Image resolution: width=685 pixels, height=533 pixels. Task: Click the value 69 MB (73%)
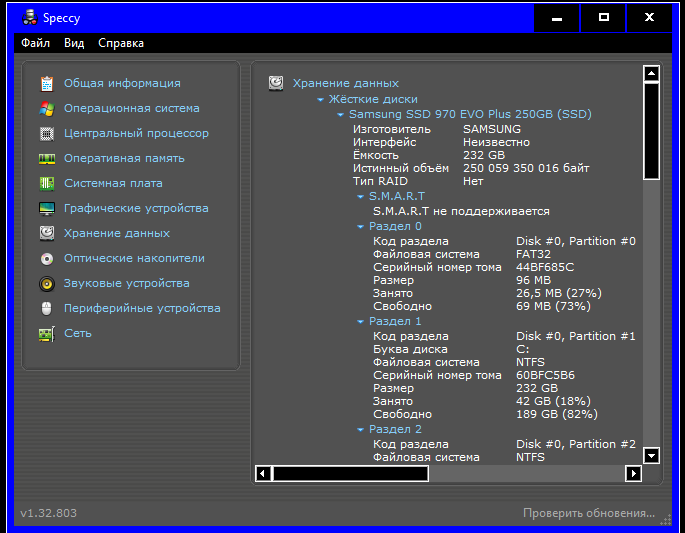(x=553, y=306)
